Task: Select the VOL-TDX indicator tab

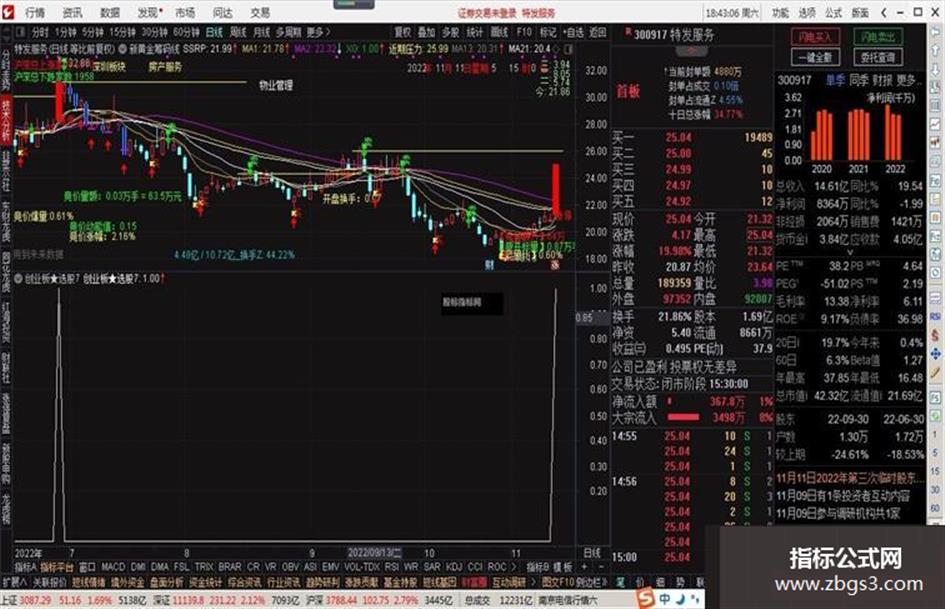Action: pos(362,567)
